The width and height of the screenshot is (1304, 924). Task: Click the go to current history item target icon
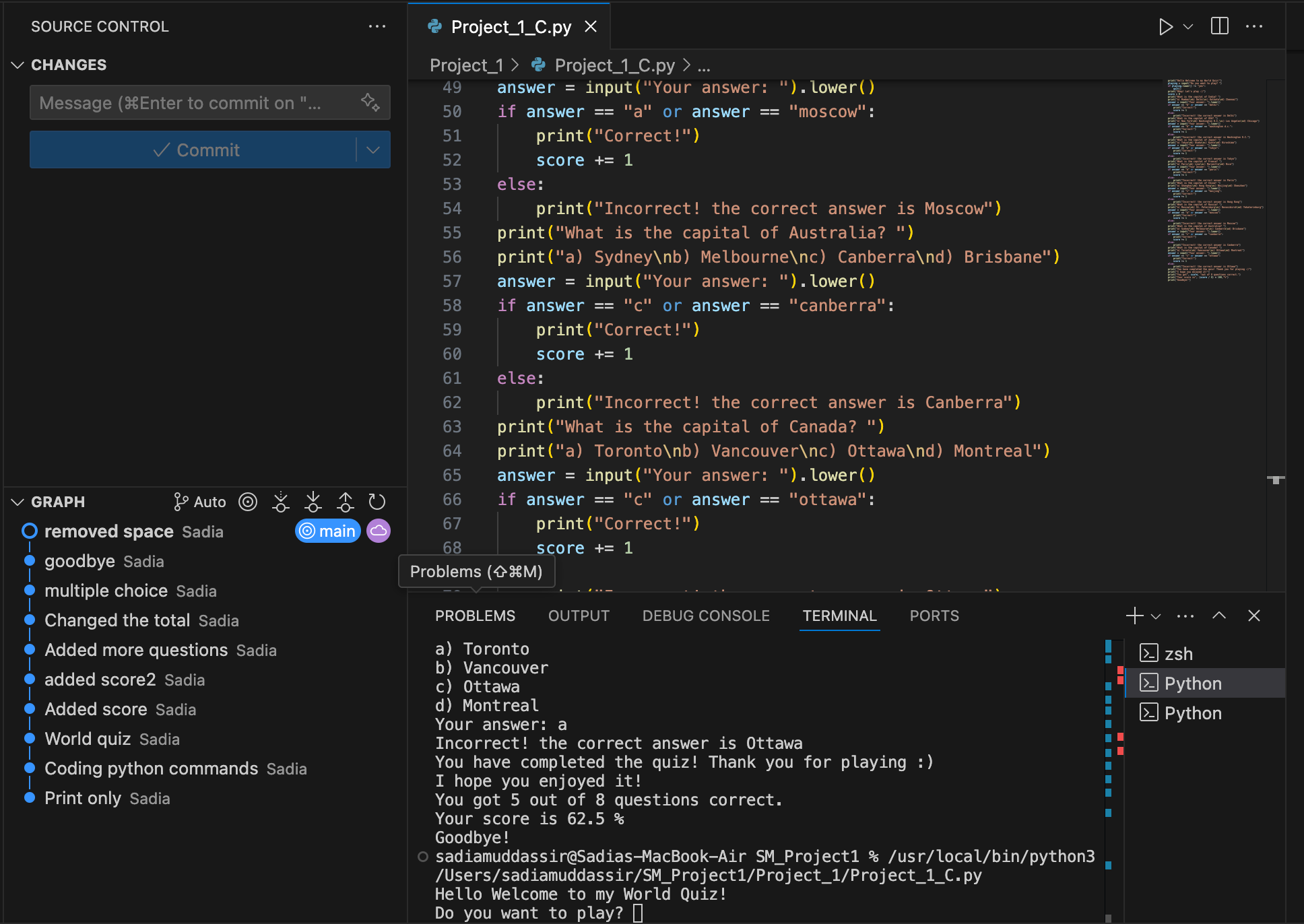click(248, 502)
